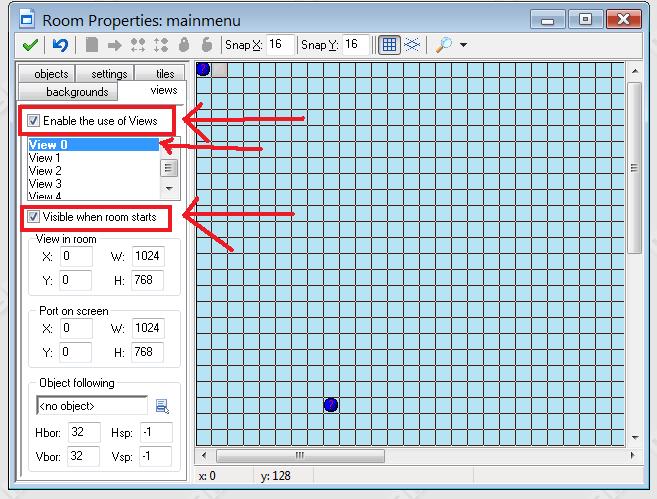Viewport: 657px width, 499px height.
Task: Select View 1 in the list
Action: [x=45, y=158]
